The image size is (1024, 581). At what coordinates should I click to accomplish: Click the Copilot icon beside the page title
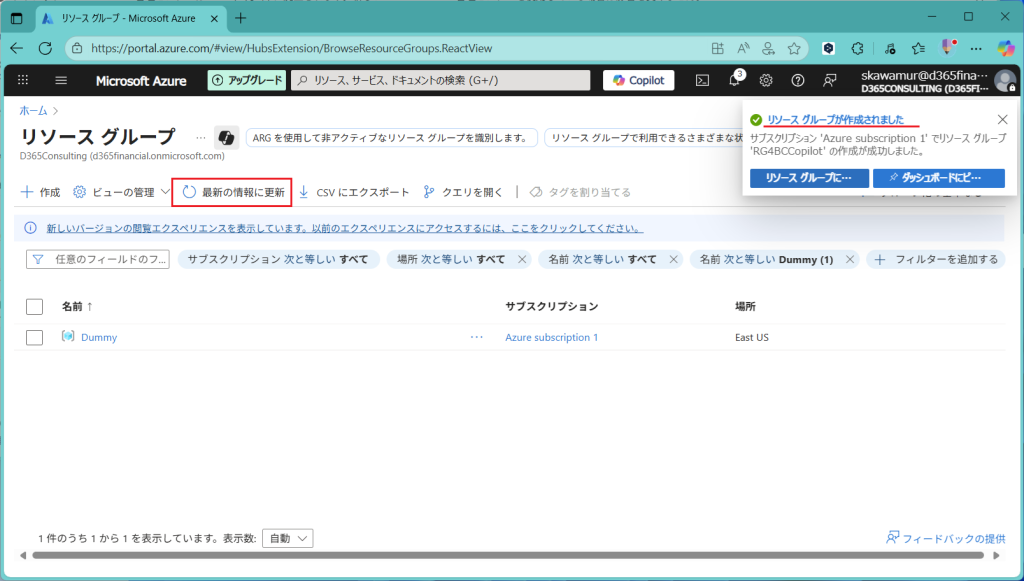point(226,138)
